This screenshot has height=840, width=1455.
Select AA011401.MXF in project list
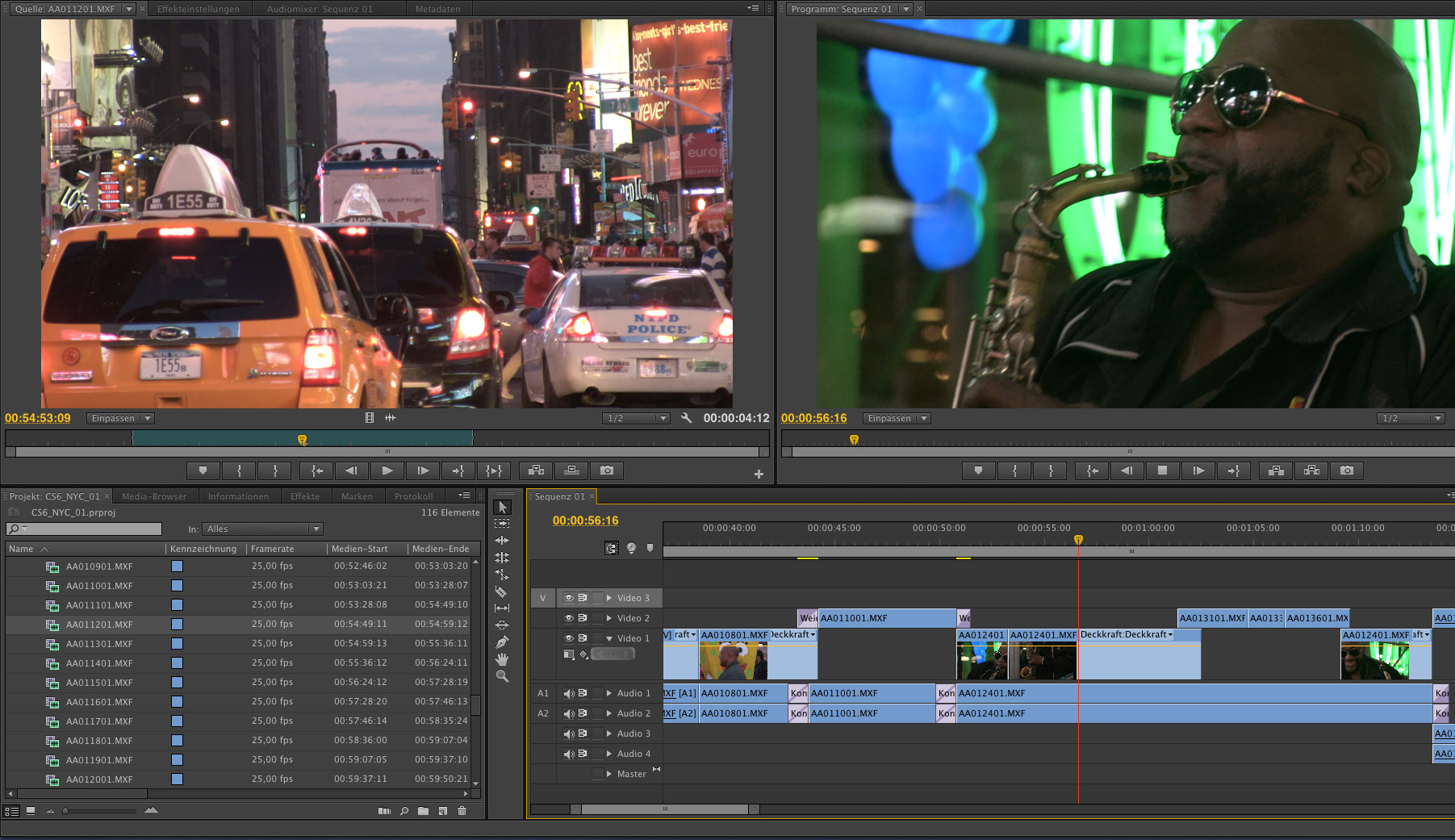point(99,663)
